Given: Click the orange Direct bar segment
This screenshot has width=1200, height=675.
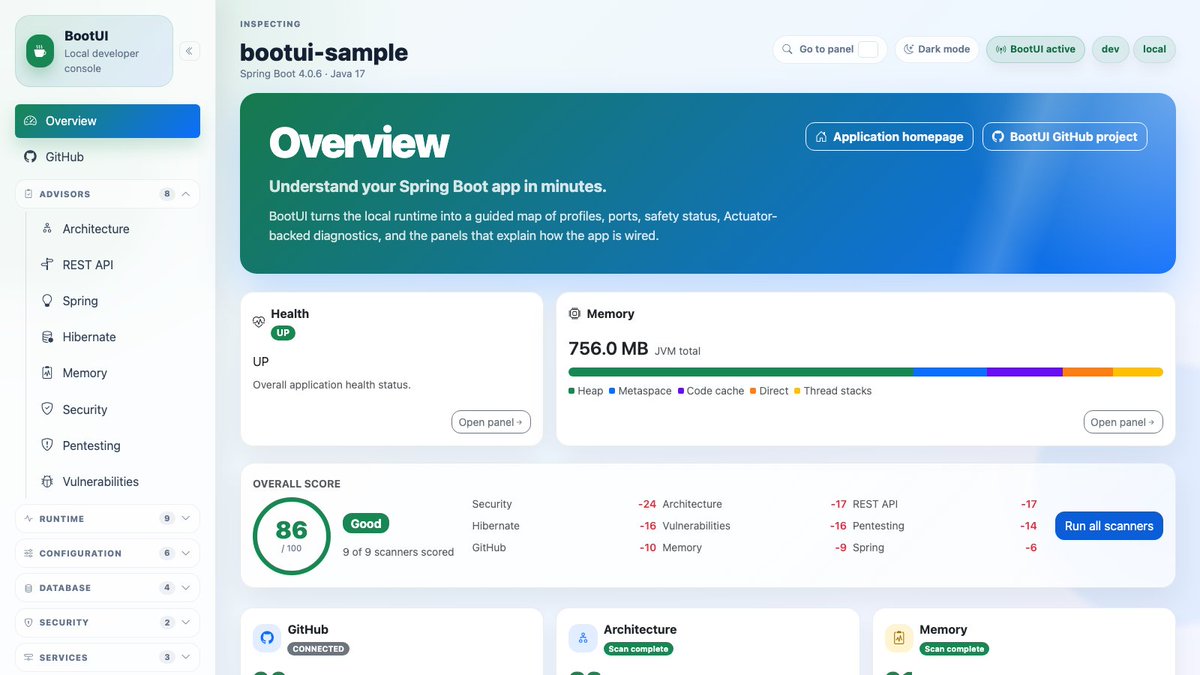Looking at the screenshot, I should (x=1088, y=372).
